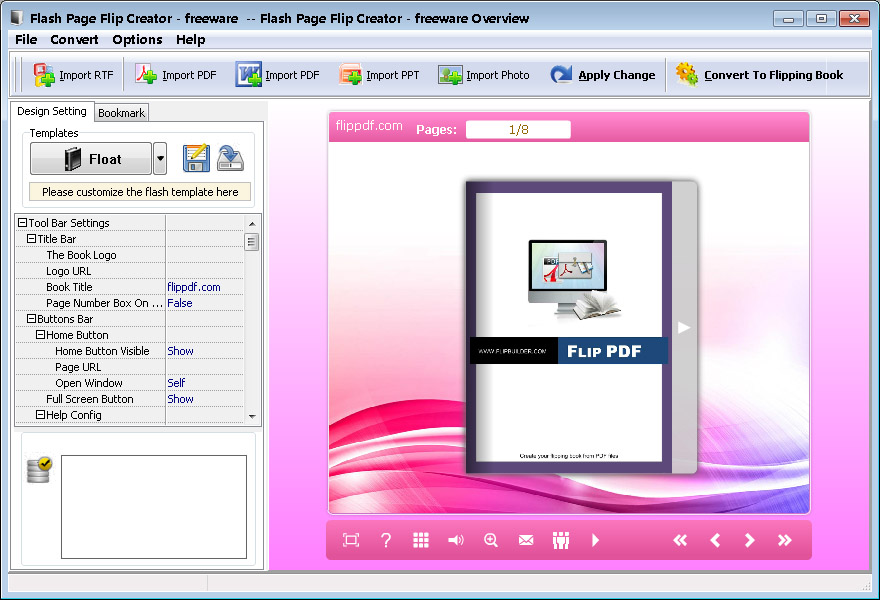Click the book cover page preview

(x=569, y=327)
